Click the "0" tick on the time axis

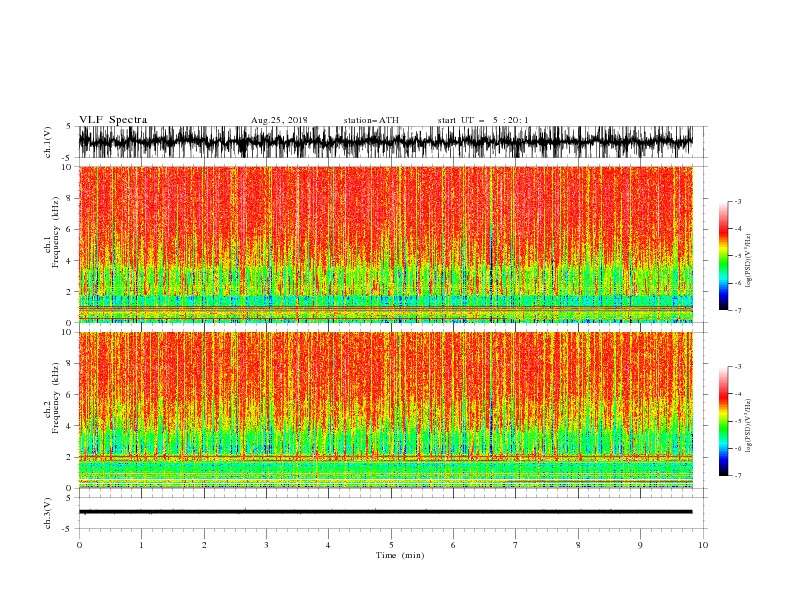click(79, 545)
